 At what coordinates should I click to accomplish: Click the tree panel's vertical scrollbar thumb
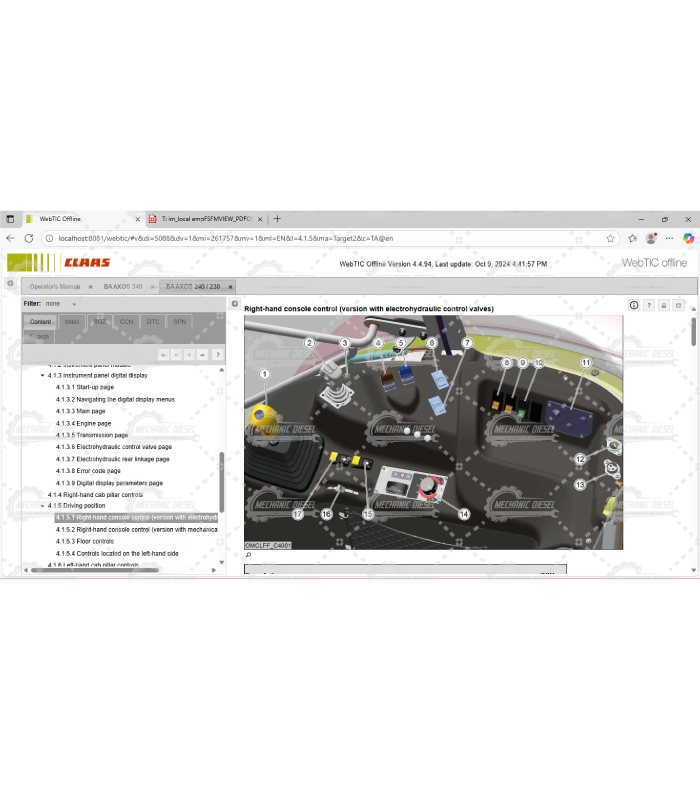click(222, 480)
